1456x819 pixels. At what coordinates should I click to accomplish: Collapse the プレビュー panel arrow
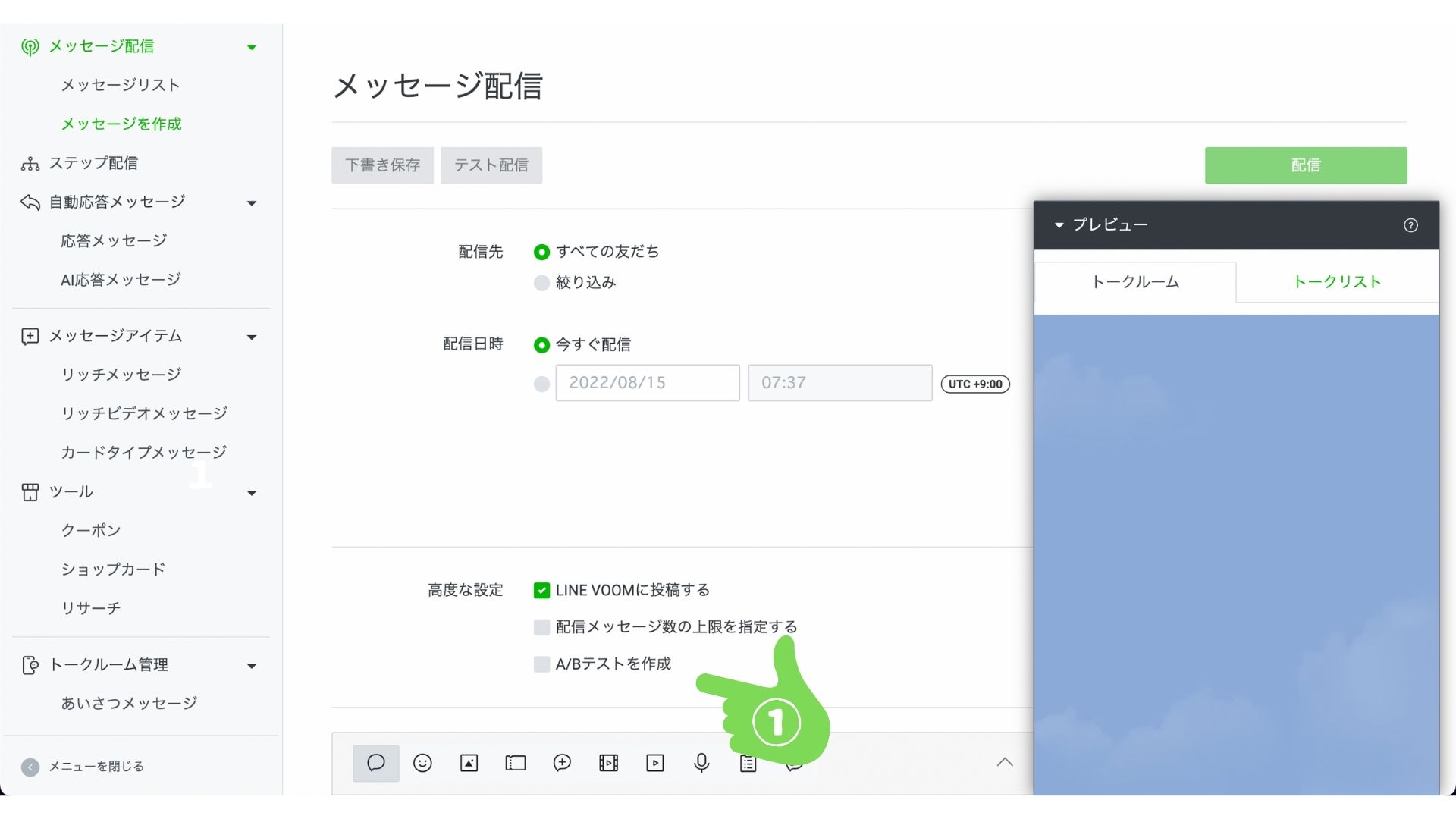click(1059, 225)
